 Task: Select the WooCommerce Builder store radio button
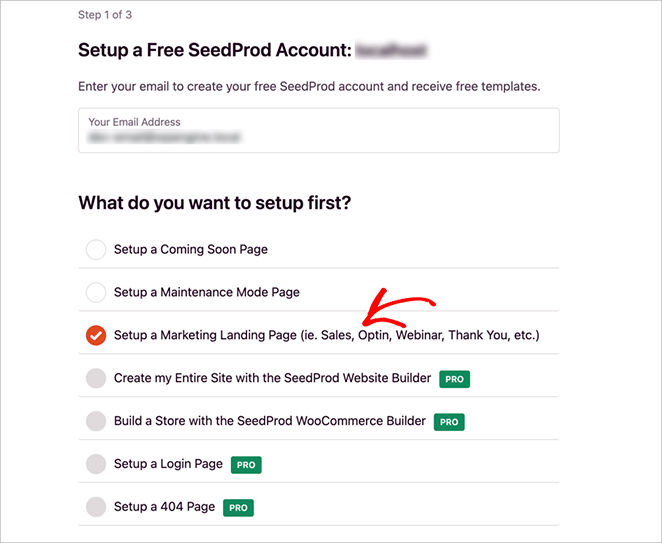click(96, 421)
